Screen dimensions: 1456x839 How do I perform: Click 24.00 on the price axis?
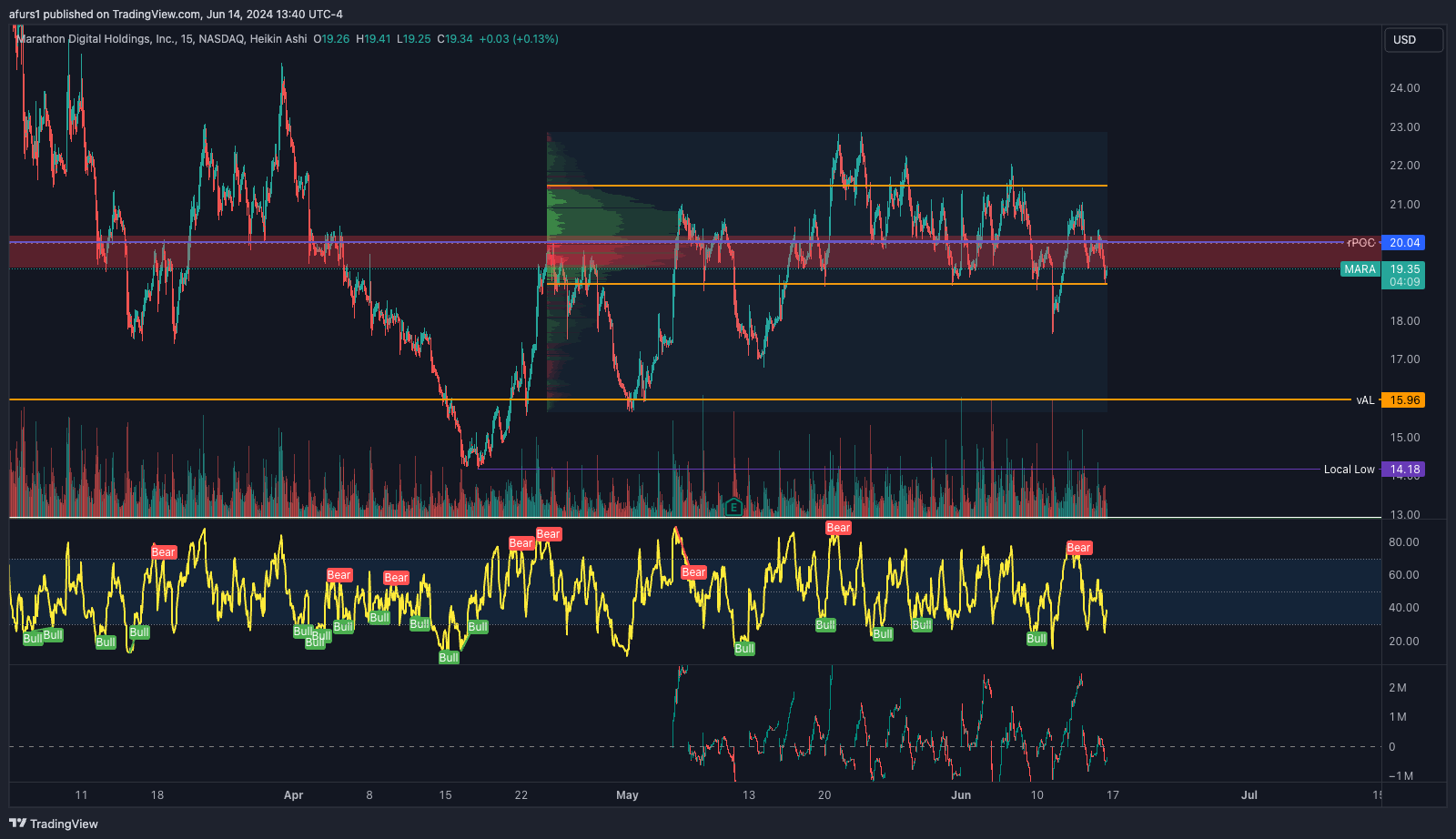coord(1404,88)
